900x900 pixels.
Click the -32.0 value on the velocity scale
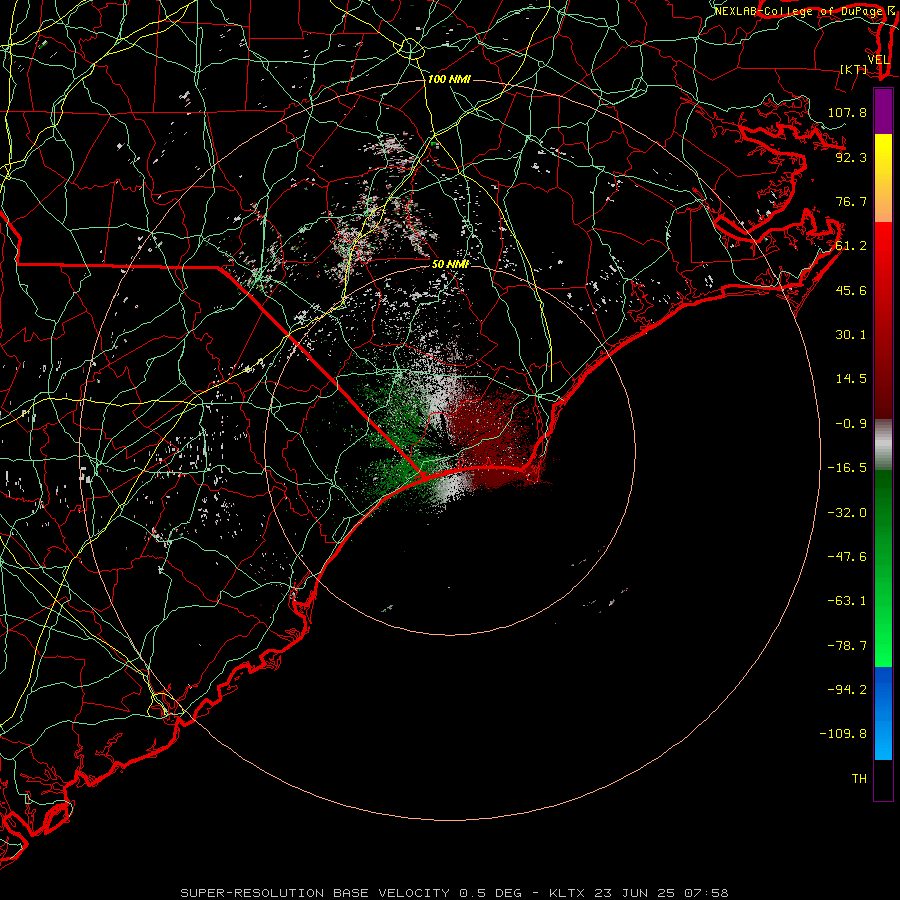pyautogui.click(x=847, y=513)
